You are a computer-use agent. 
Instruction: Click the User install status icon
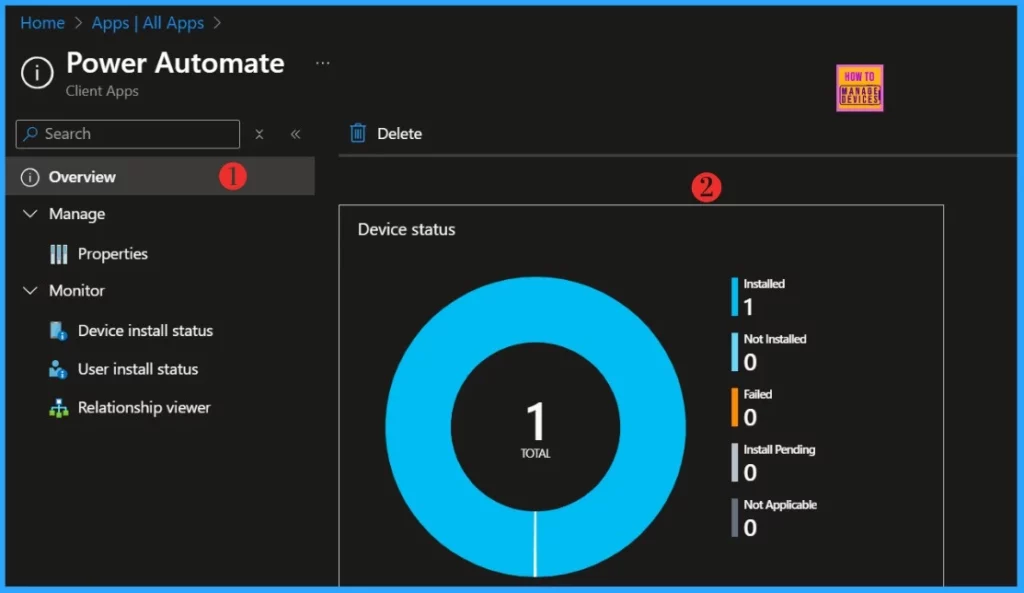tap(58, 369)
